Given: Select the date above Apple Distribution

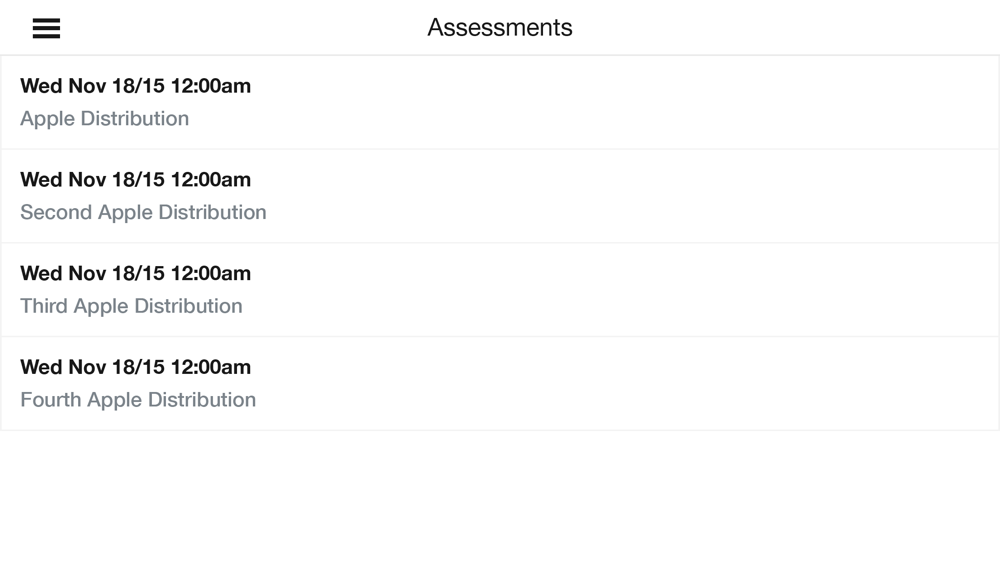Looking at the screenshot, I should [x=135, y=85].
